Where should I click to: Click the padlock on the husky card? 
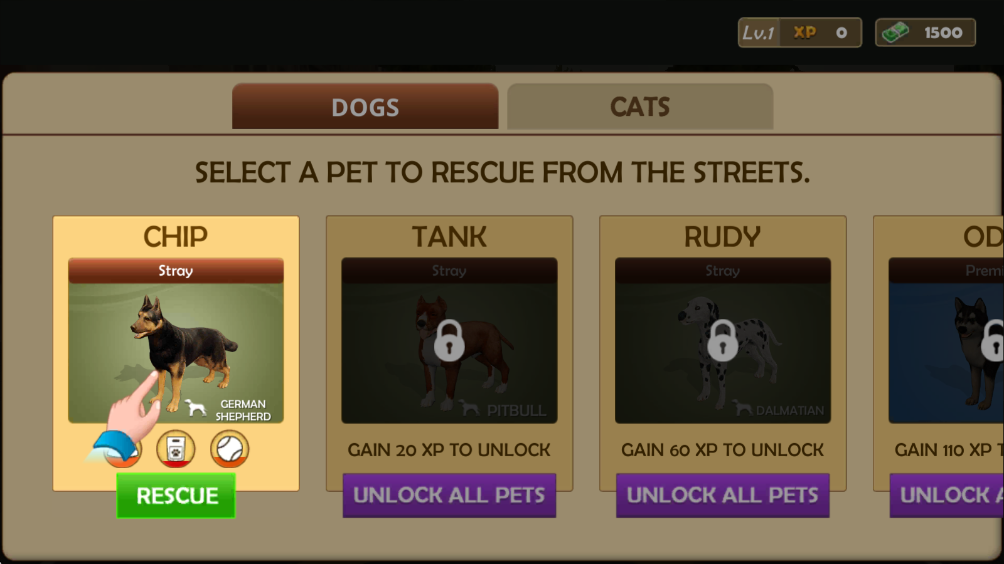pyautogui.click(x=992, y=340)
